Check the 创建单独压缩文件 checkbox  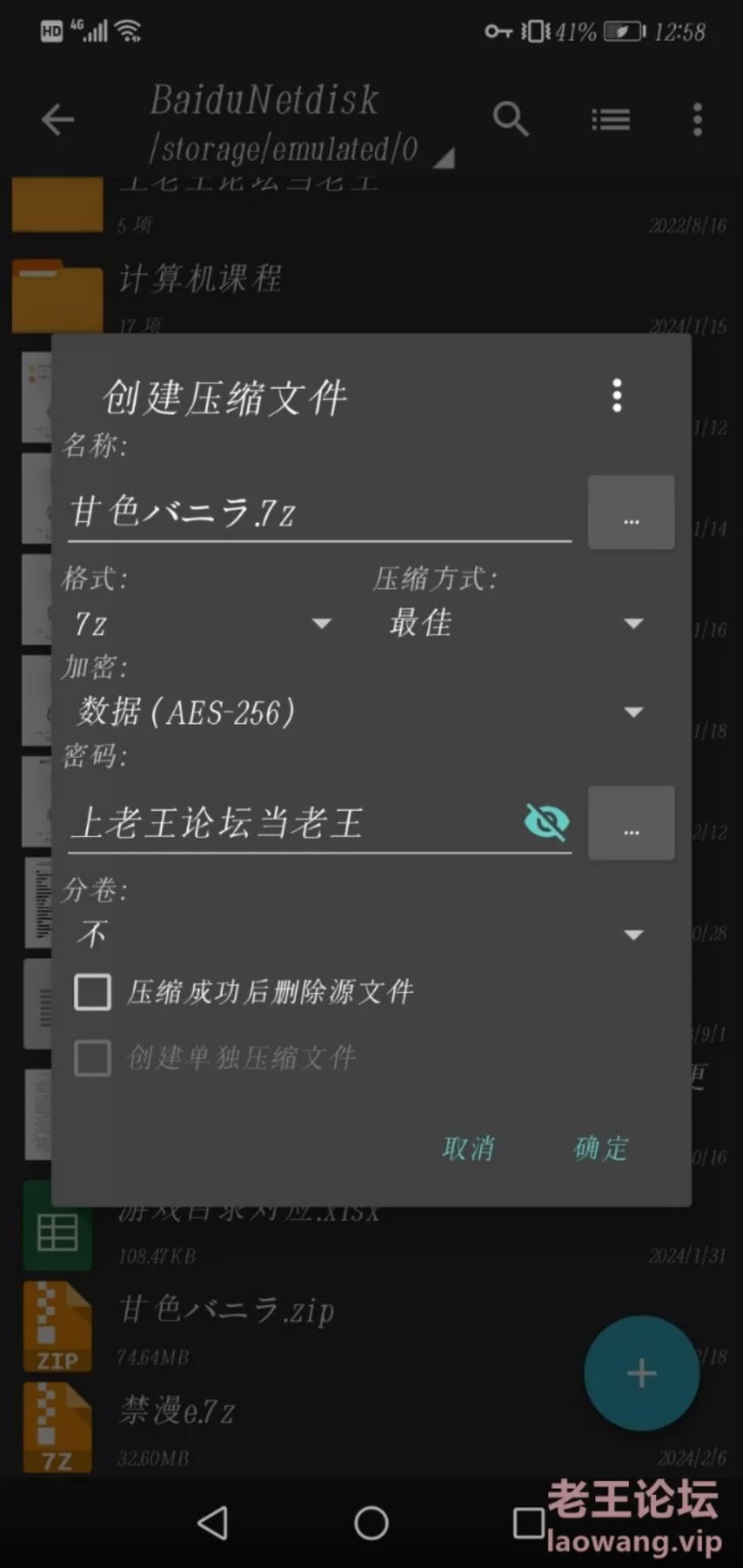[x=92, y=1058]
